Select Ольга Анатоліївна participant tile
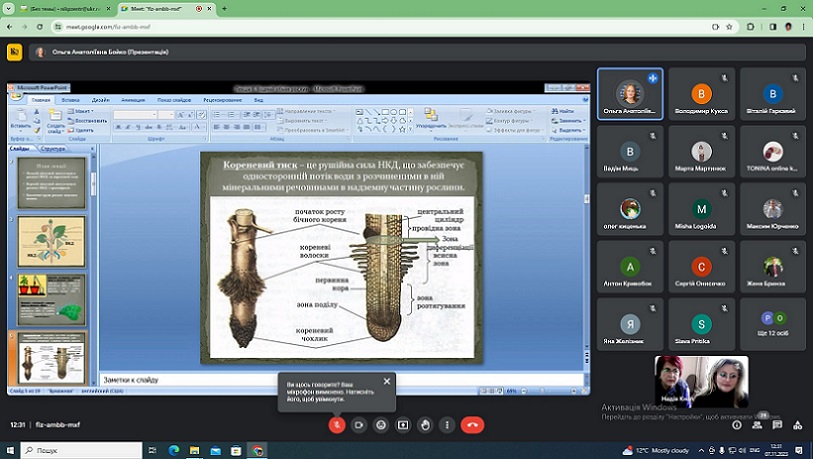The height and width of the screenshot is (459, 813). (x=630, y=94)
